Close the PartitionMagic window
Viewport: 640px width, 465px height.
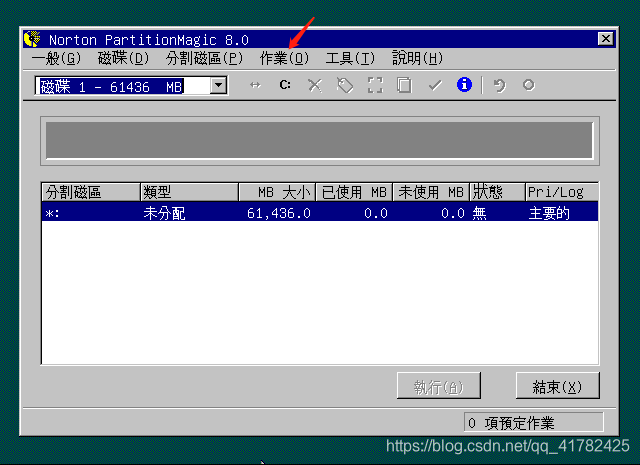(605, 39)
